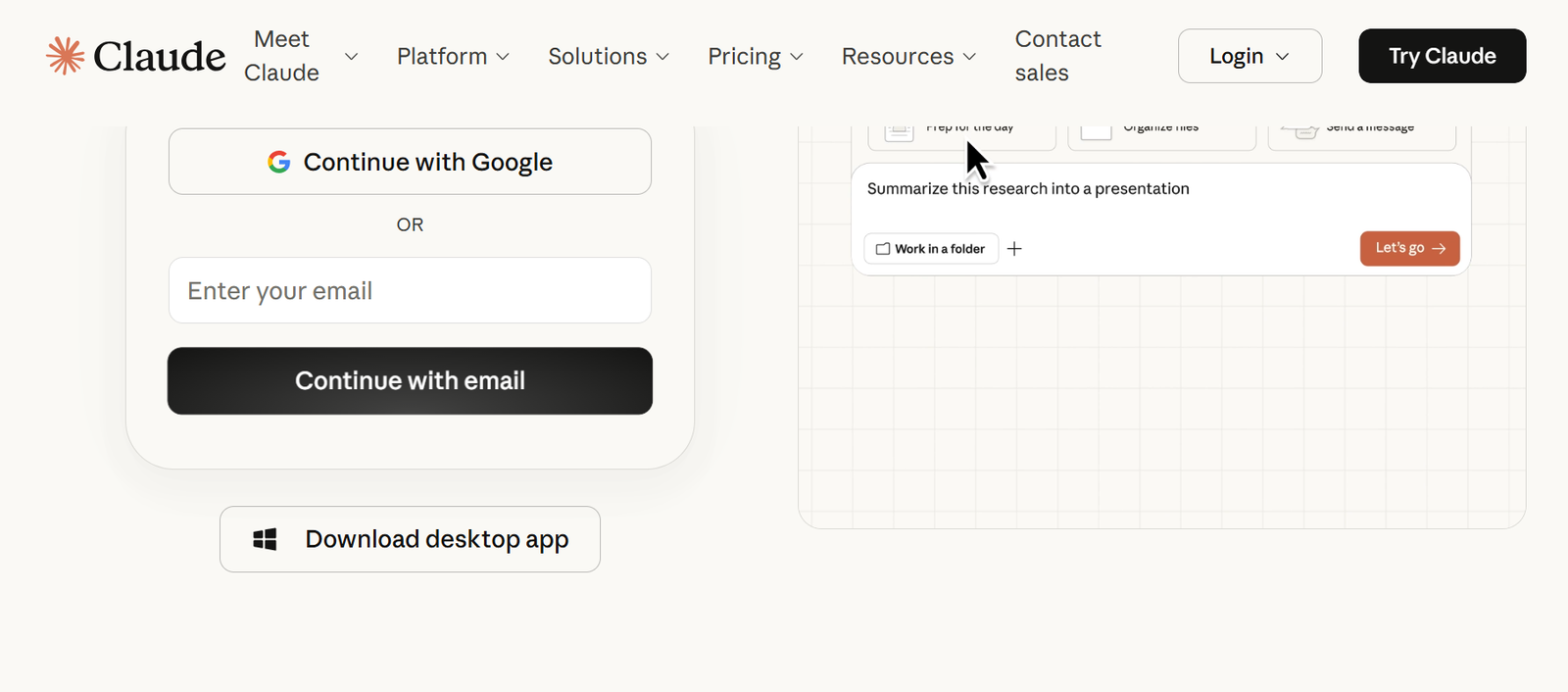Click the Claude wordmark text
Image resolution: width=1568 pixels, height=692 pixels.
[159, 56]
